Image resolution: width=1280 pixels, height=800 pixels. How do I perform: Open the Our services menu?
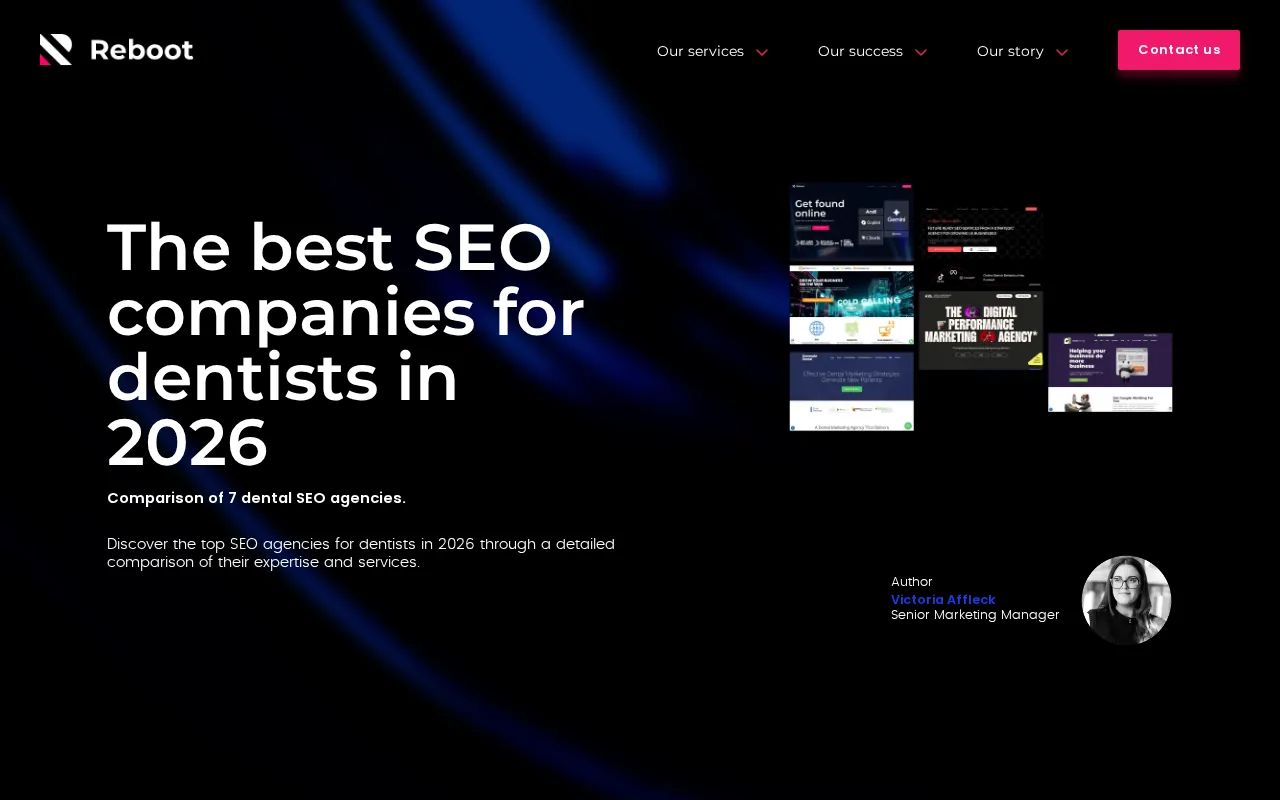[700, 51]
